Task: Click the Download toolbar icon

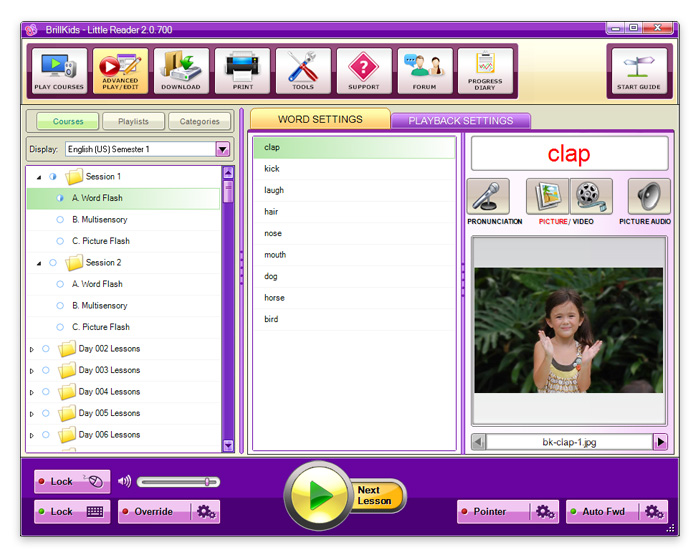Action: (181, 71)
